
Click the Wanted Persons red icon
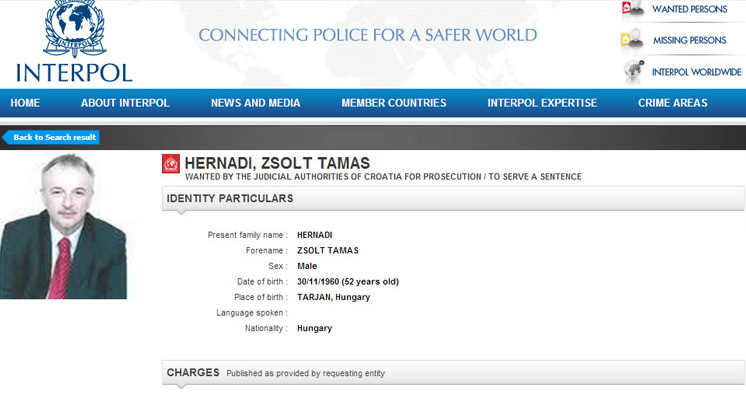pyautogui.click(x=633, y=9)
